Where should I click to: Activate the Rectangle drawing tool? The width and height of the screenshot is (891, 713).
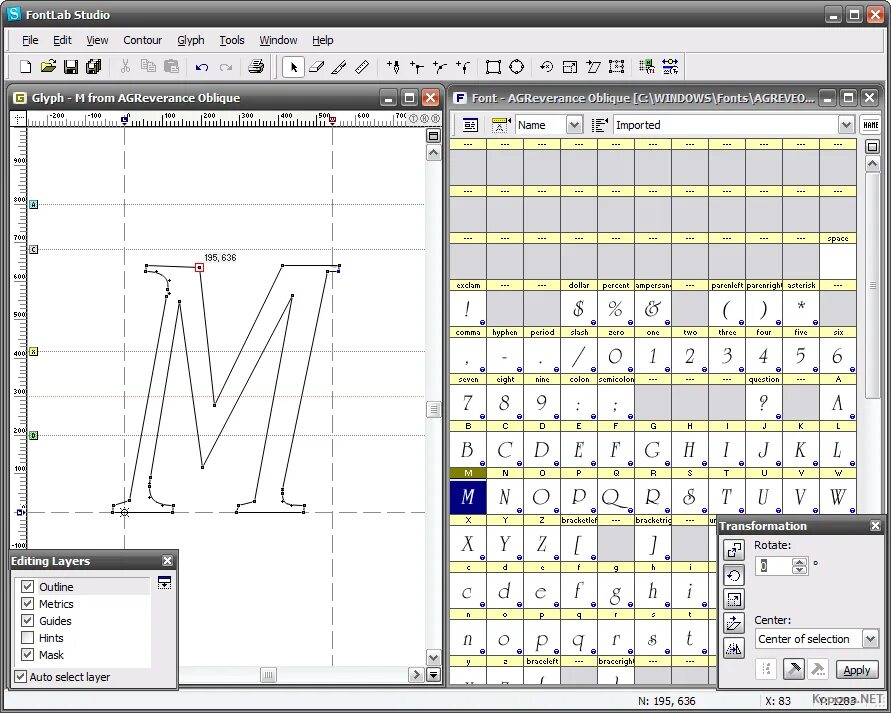(493, 67)
